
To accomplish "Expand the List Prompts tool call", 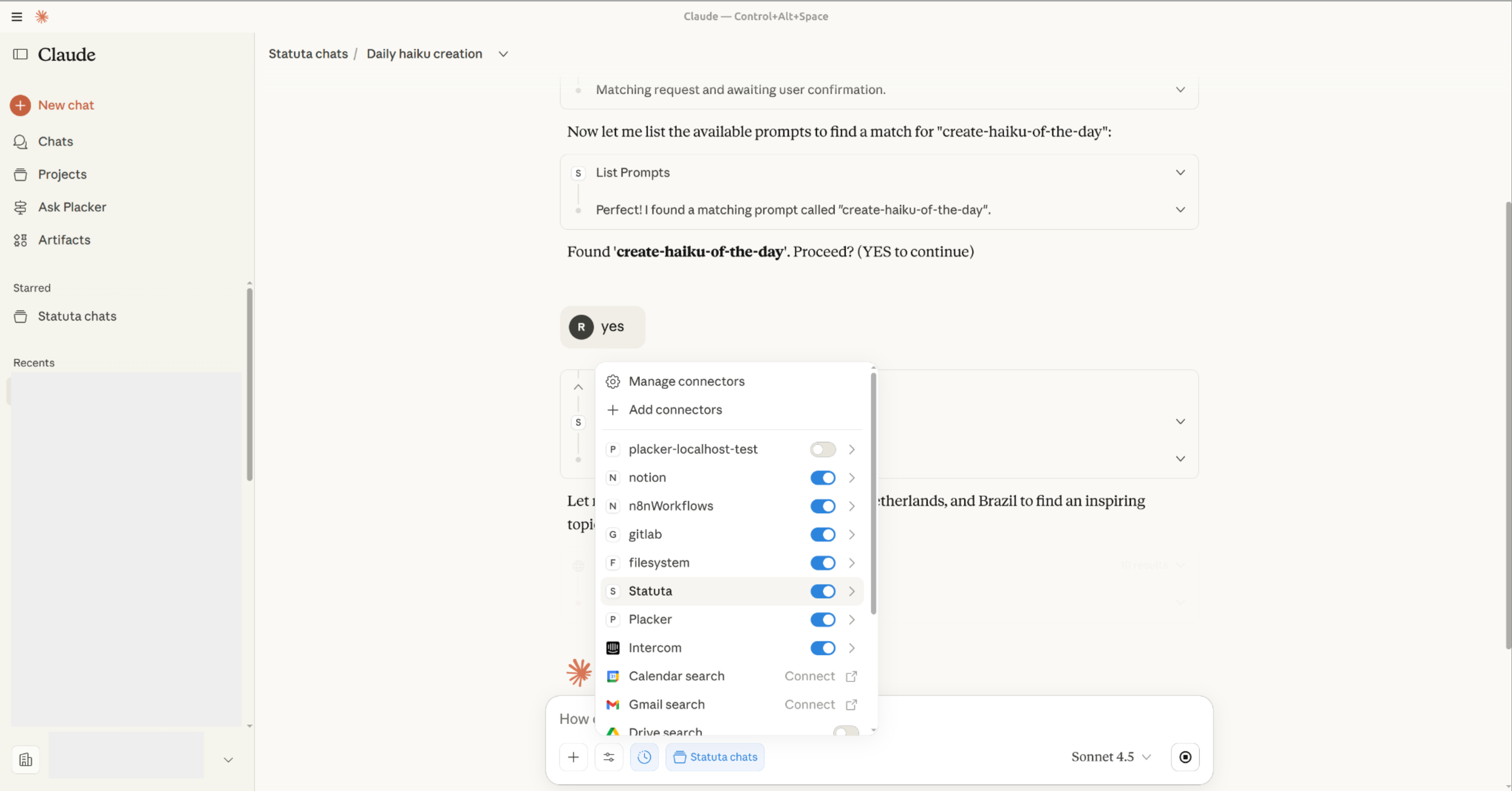I will [1181, 172].
